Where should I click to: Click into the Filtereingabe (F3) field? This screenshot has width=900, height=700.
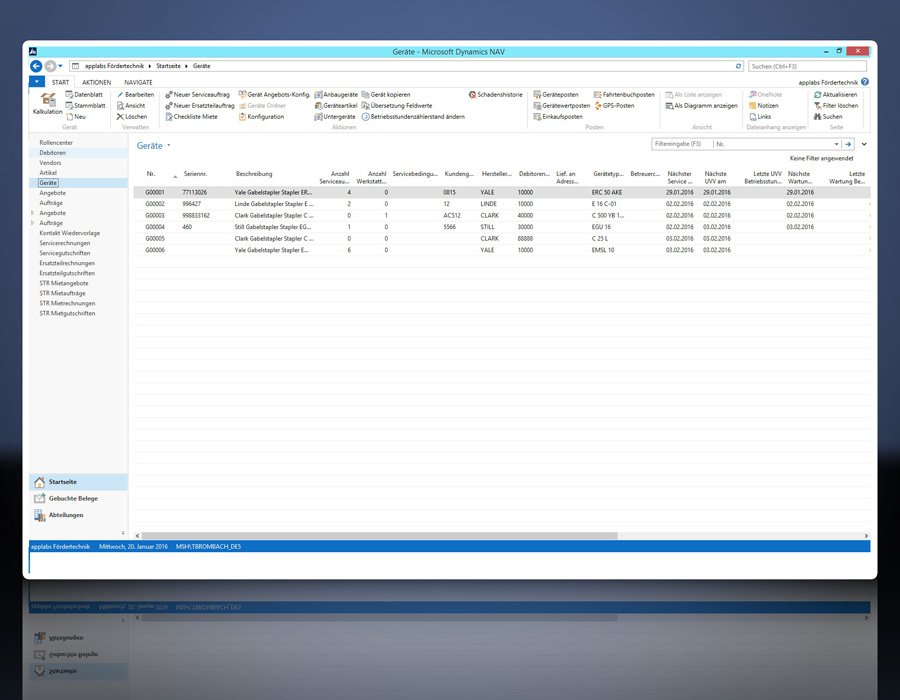coord(681,144)
